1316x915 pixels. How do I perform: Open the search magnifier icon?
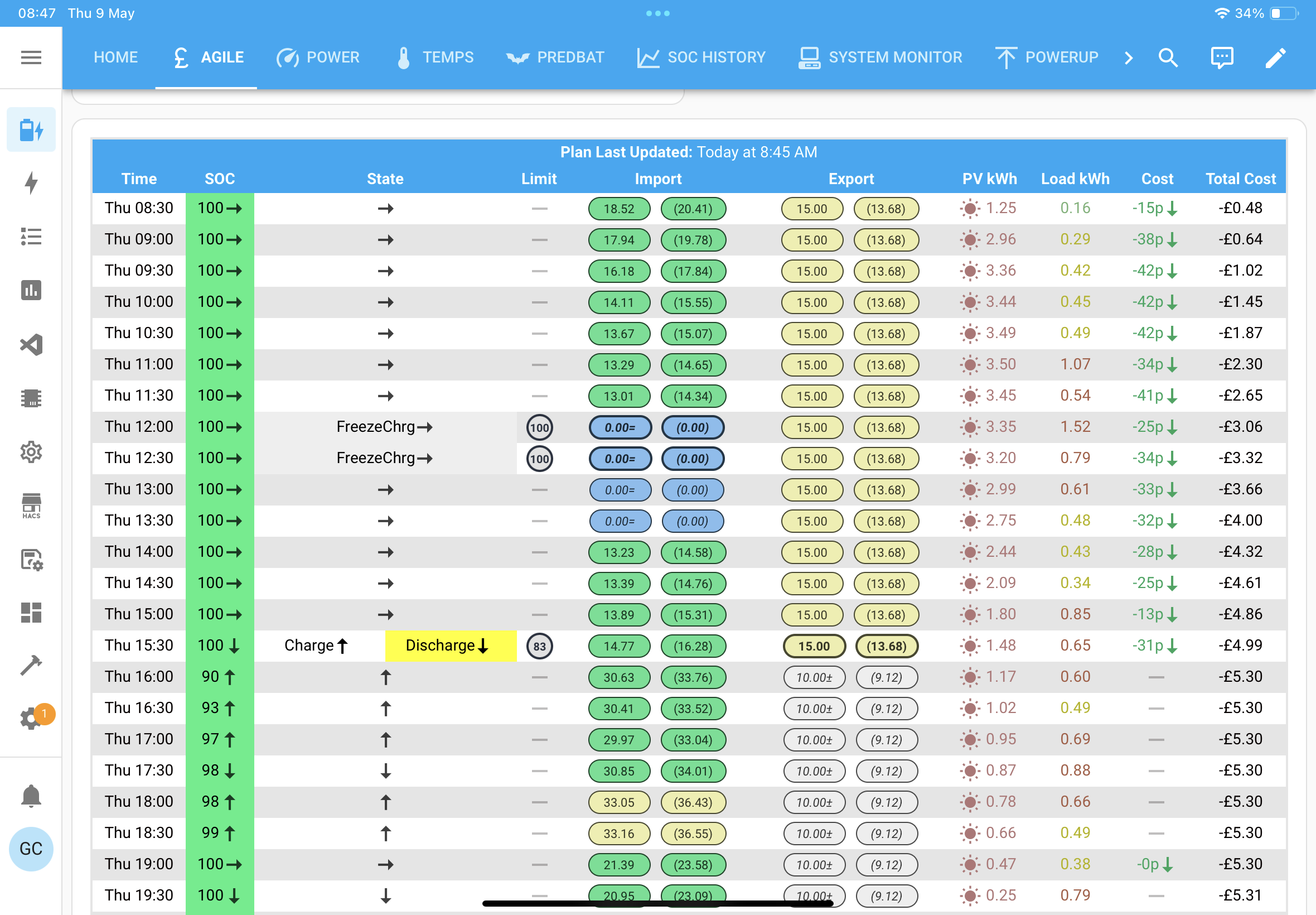point(1168,57)
